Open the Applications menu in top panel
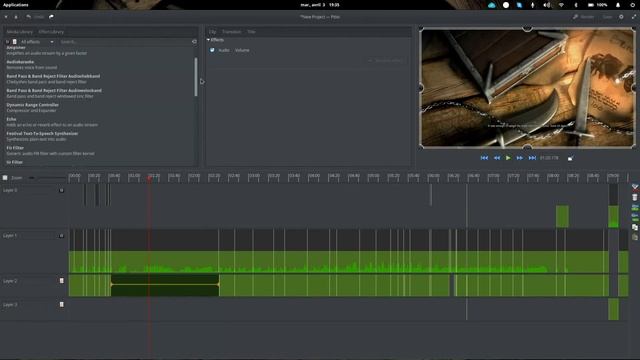This screenshot has width=640, height=360. (16, 5)
